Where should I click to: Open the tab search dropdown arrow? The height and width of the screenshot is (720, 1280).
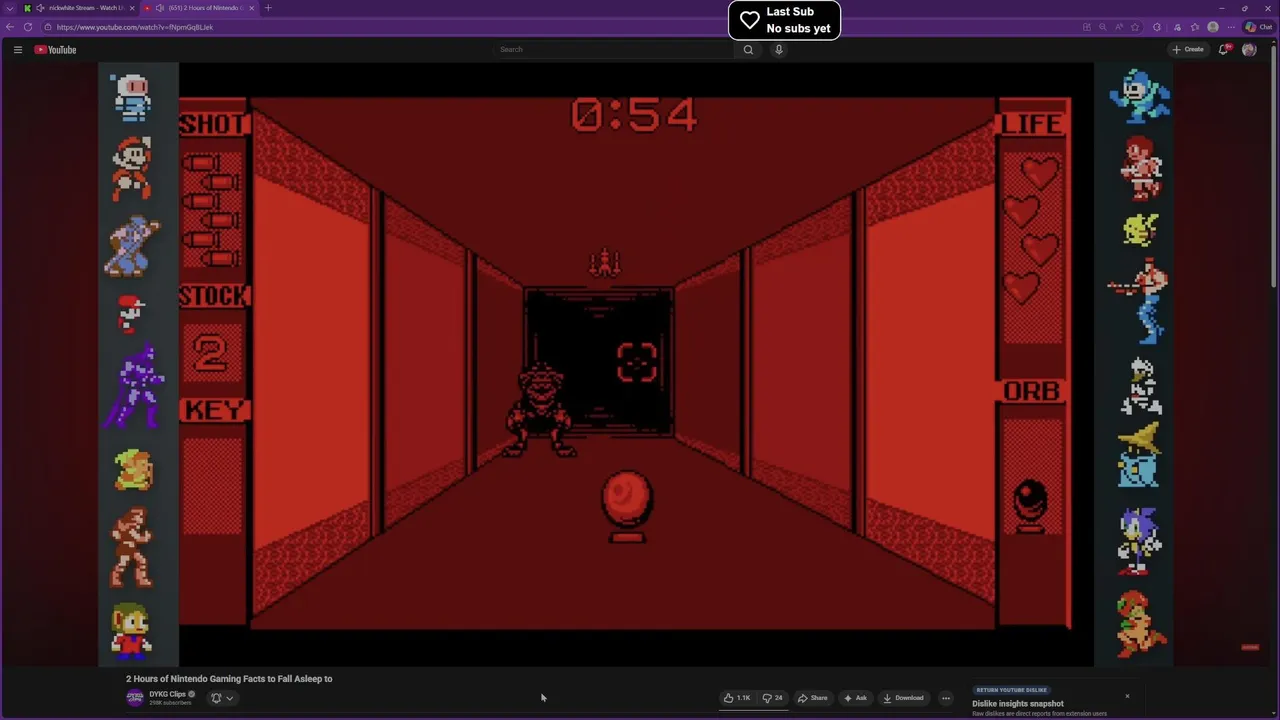pyautogui.click(x=10, y=8)
